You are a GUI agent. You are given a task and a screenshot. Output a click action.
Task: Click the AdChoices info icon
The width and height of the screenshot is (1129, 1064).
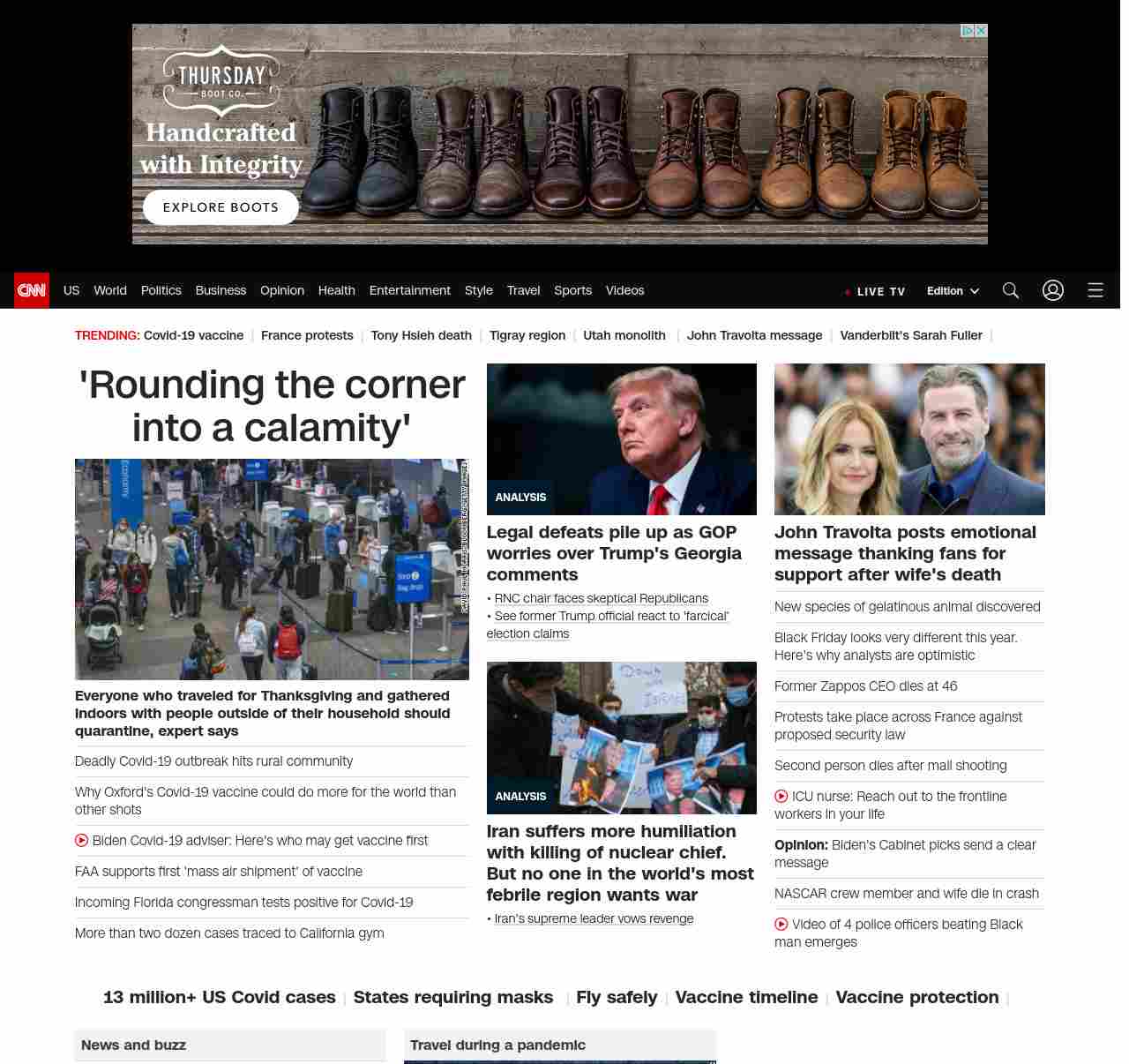click(968, 31)
